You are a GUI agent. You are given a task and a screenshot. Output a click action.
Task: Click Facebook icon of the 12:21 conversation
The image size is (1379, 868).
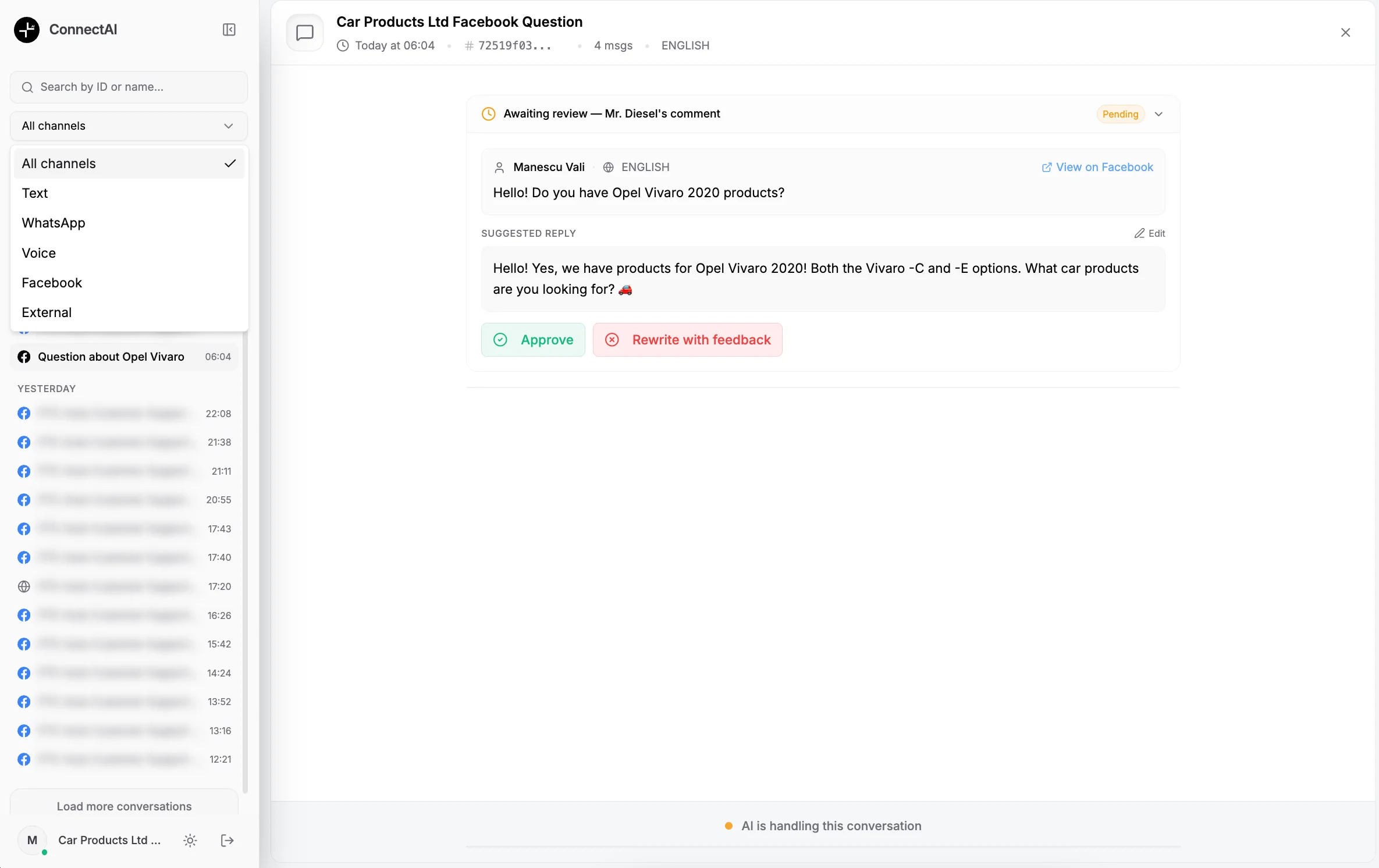(x=24, y=759)
